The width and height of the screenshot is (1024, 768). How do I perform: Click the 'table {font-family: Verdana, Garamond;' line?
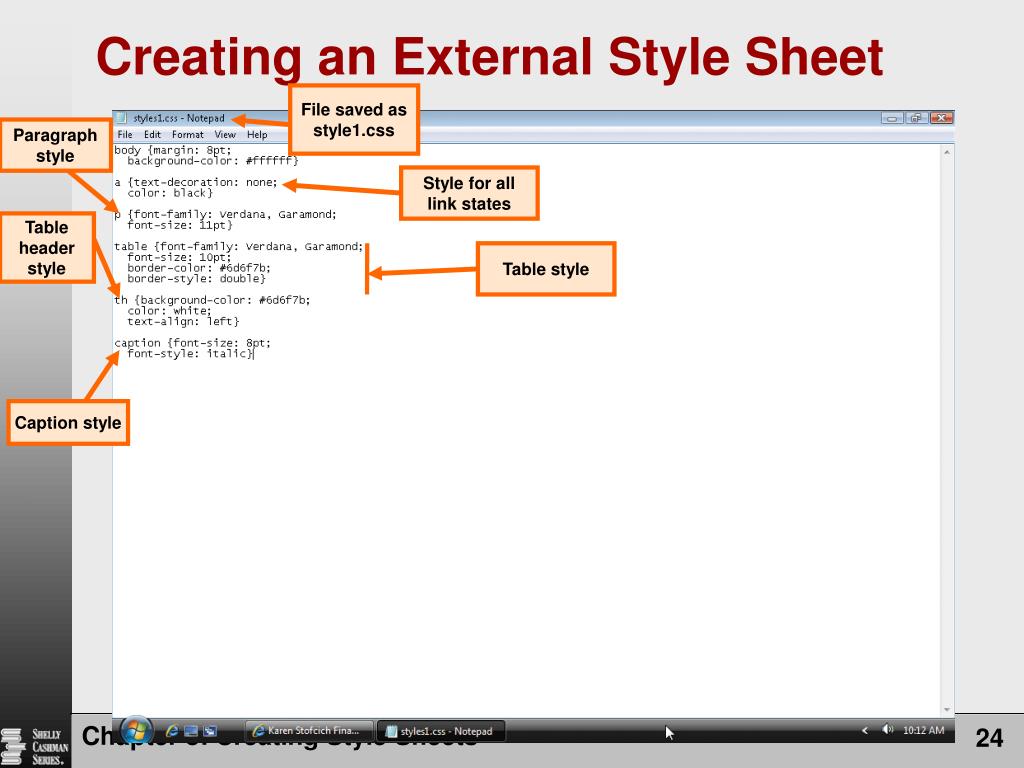click(x=238, y=247)
